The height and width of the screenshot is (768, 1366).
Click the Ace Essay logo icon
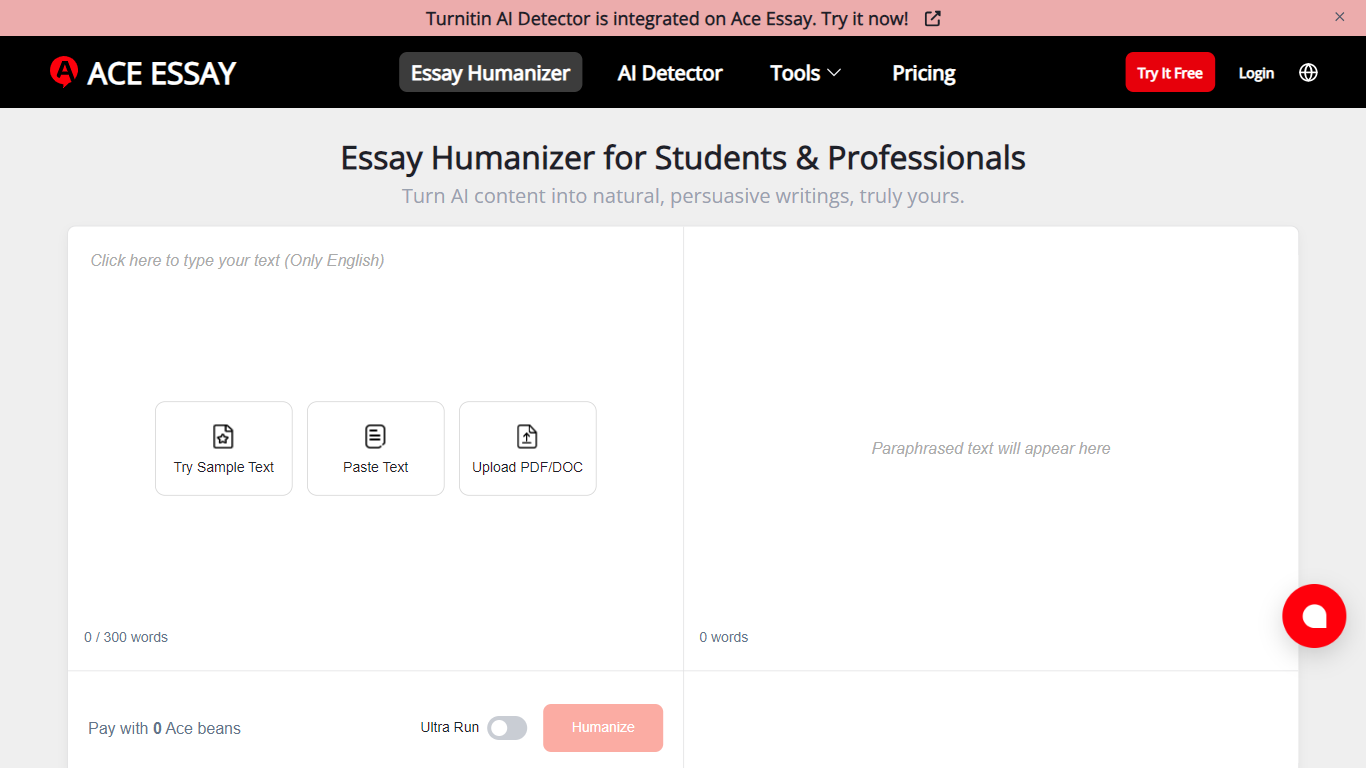point(64,72)
